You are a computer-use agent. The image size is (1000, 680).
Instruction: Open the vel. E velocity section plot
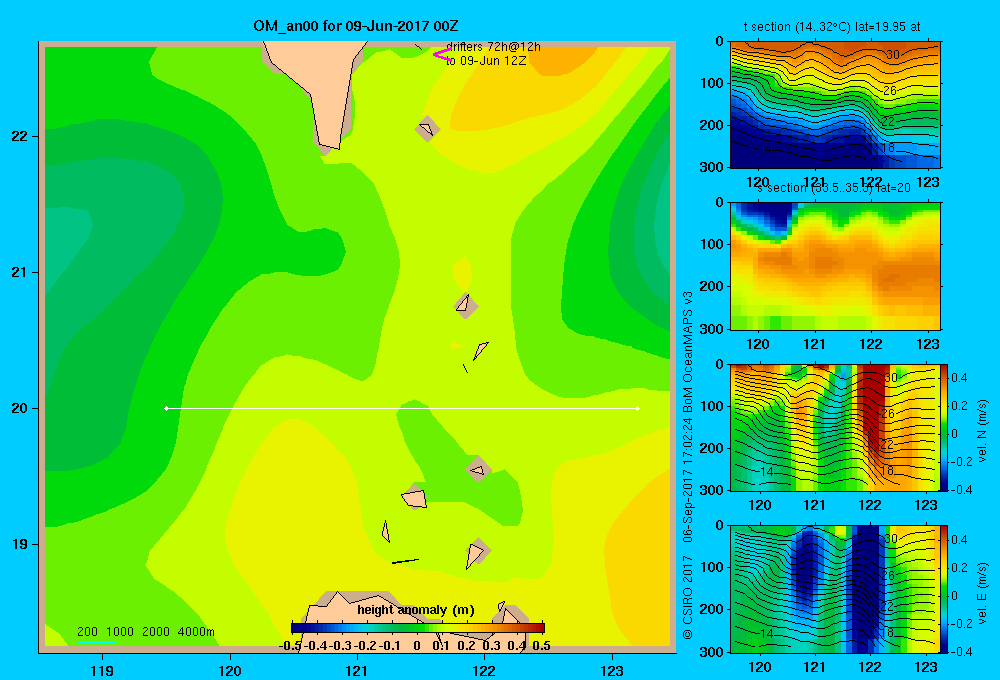pyautogui.click(x=835, y=589)
